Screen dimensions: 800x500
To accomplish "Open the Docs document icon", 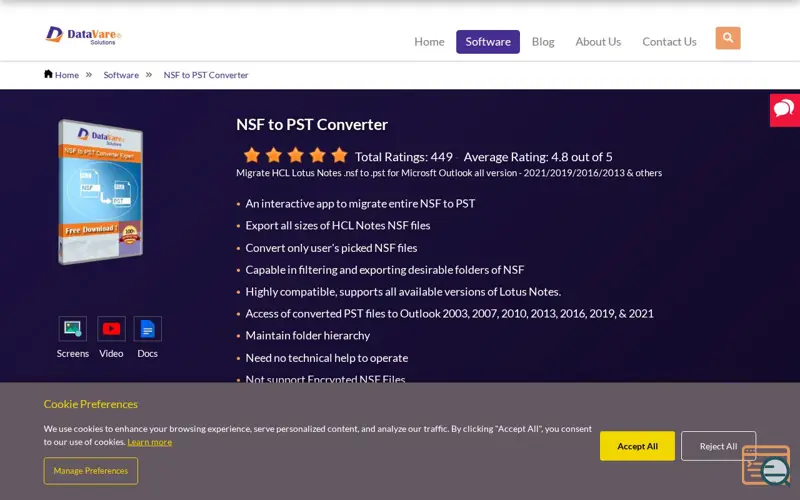I will coord(147,329).
